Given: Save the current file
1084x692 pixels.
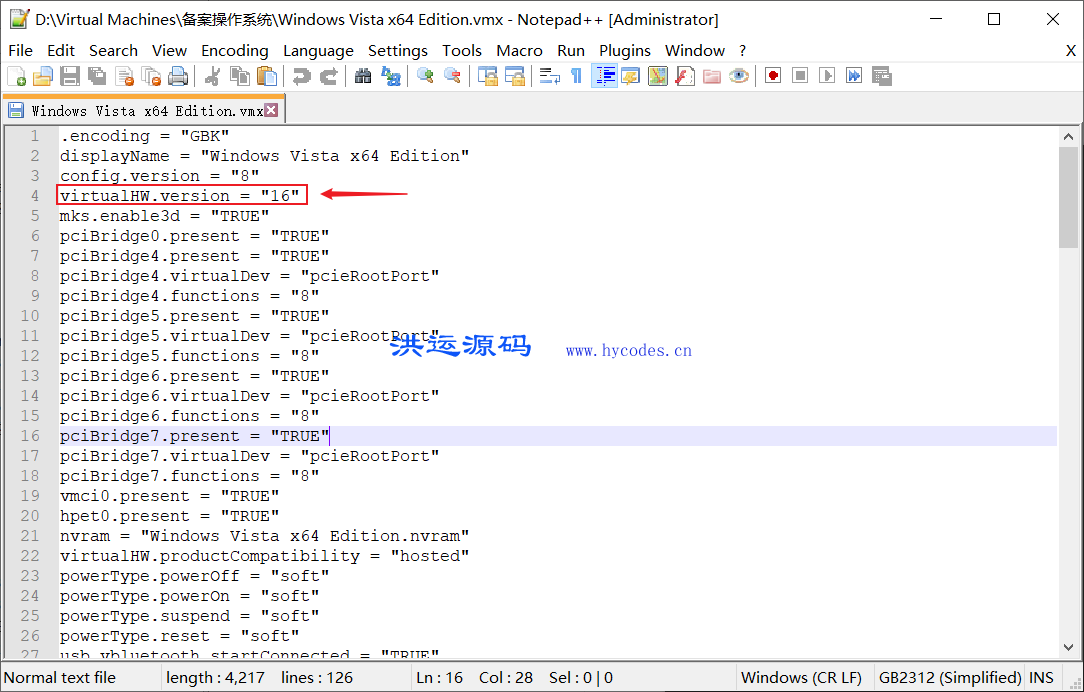Looking at the screenshot, I should (70, 76).
